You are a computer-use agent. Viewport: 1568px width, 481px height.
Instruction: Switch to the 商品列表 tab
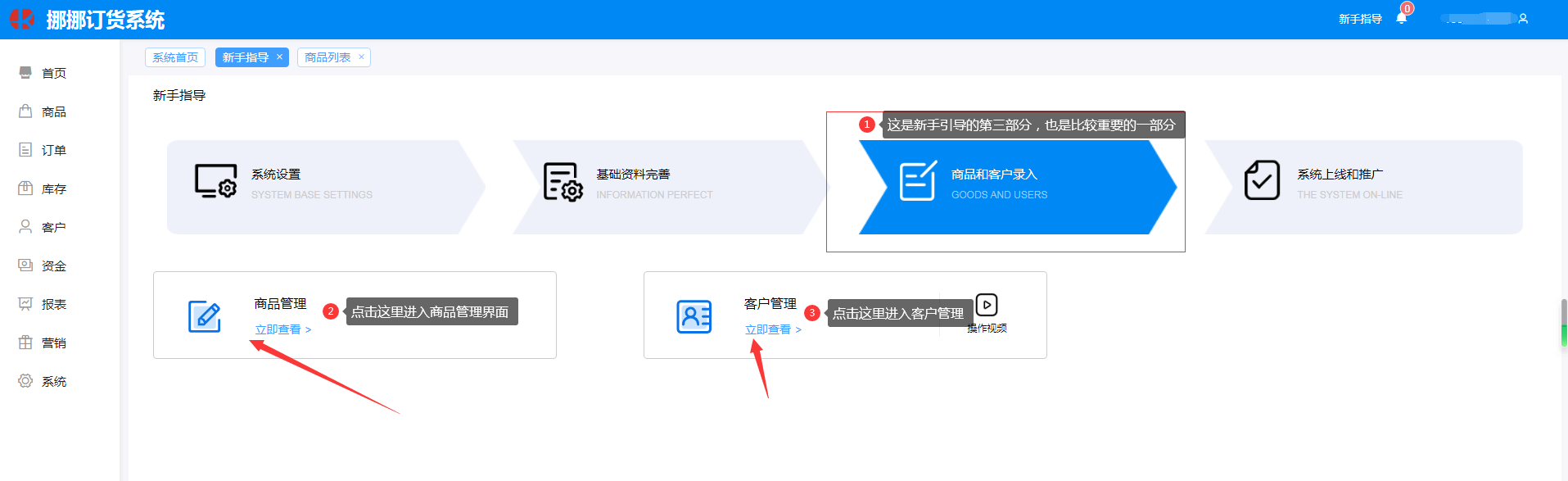tap(328, 57)
